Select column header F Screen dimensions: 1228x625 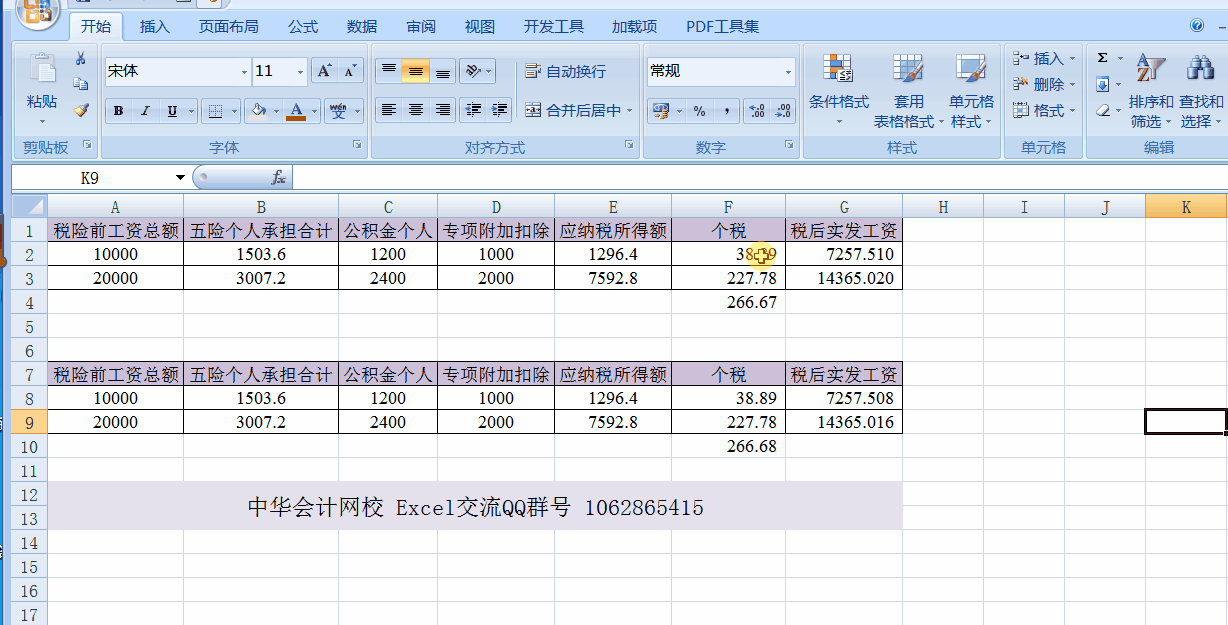(x=728, y=207)
